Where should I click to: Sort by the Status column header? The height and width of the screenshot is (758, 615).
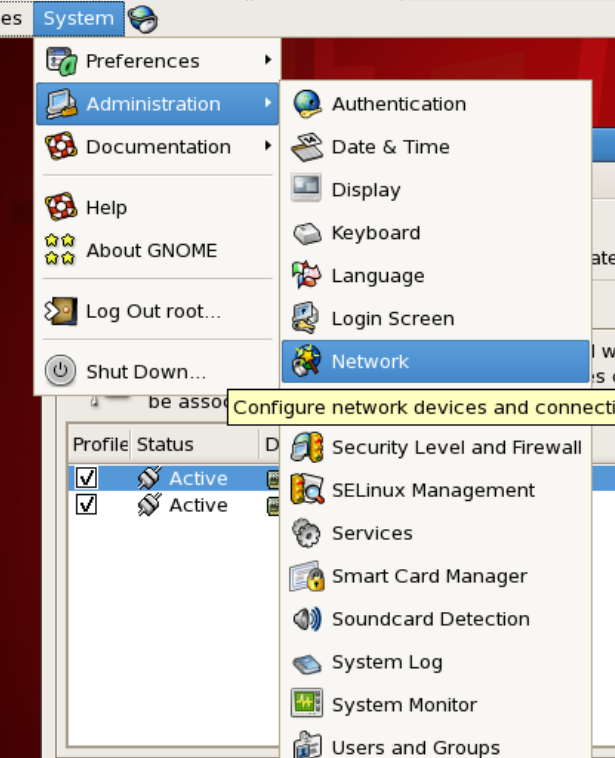194,444
